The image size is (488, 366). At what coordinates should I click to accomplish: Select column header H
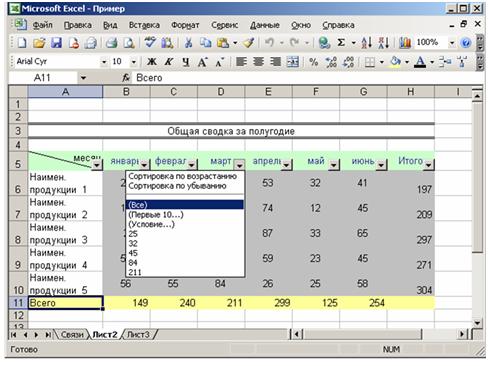click(x=411, y=92)
